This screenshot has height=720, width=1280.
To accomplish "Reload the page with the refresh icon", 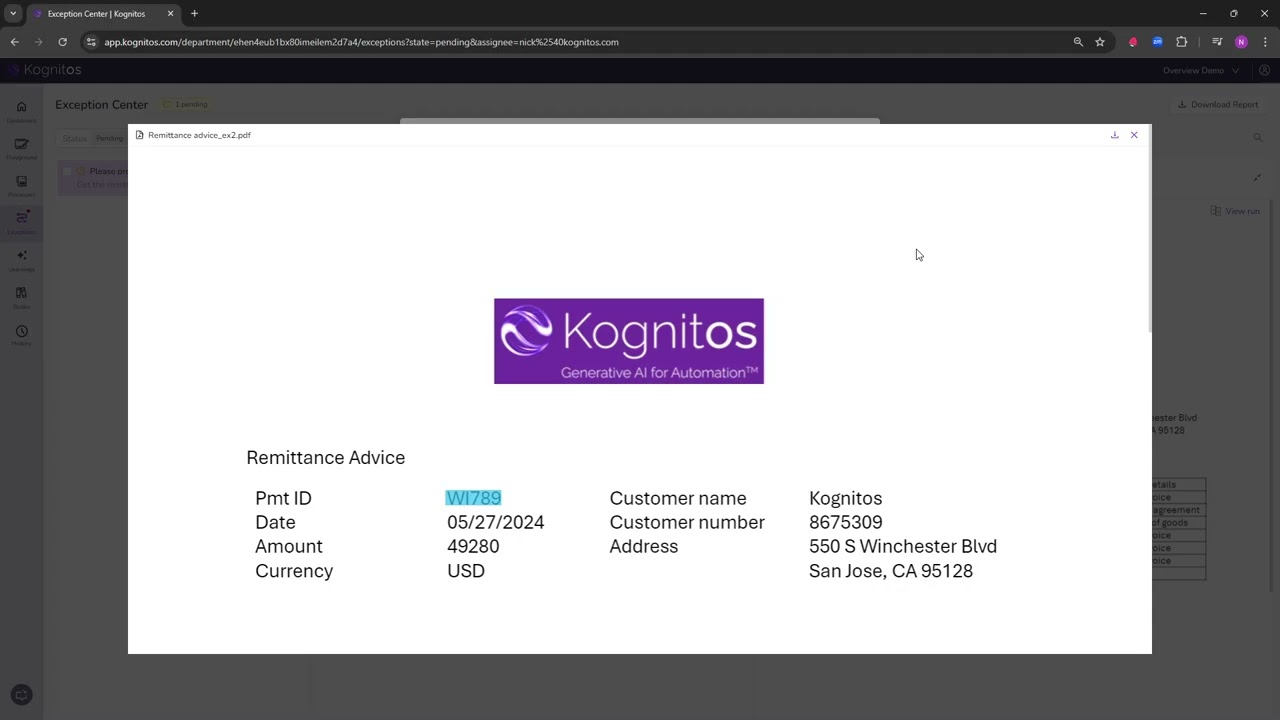I will click(62, 42).
